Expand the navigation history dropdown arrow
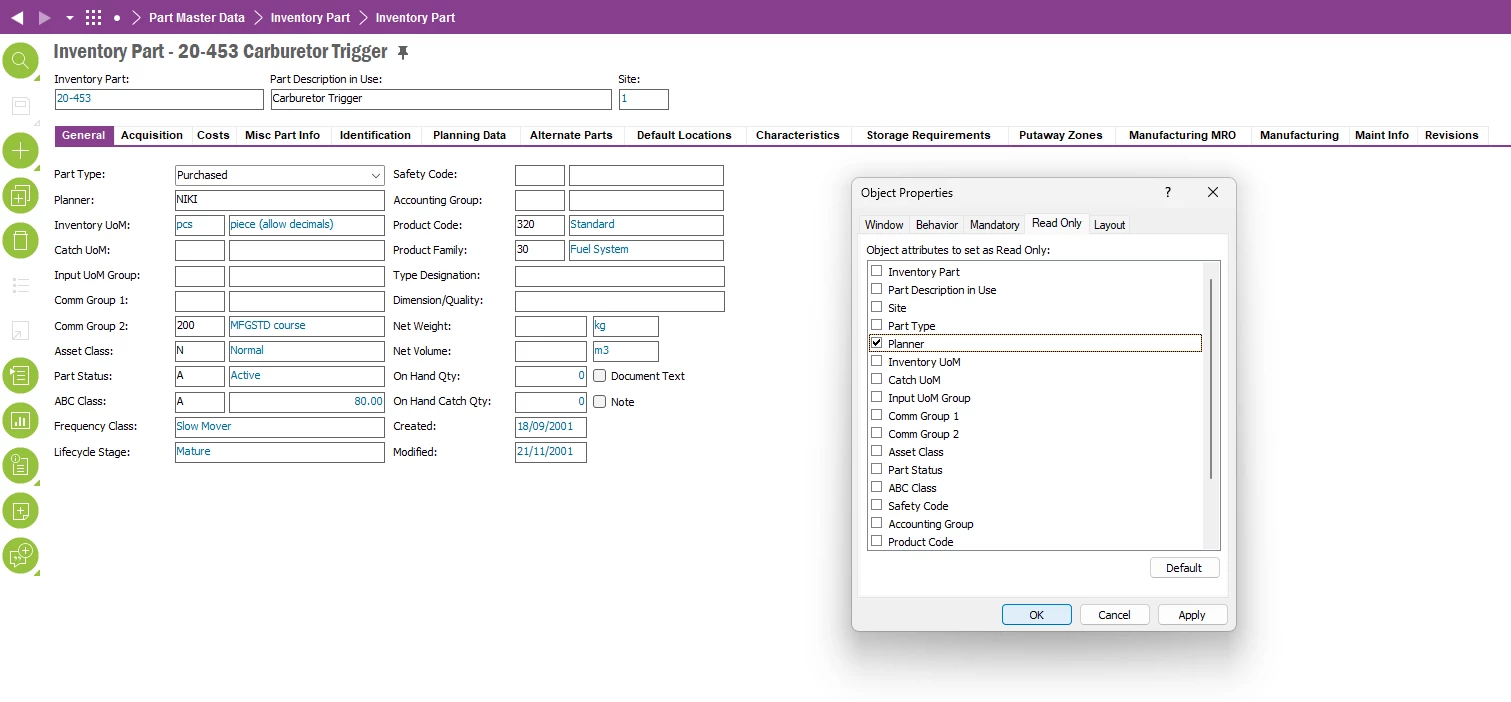This screenshot has height=702, width=1511. point(69,18)
